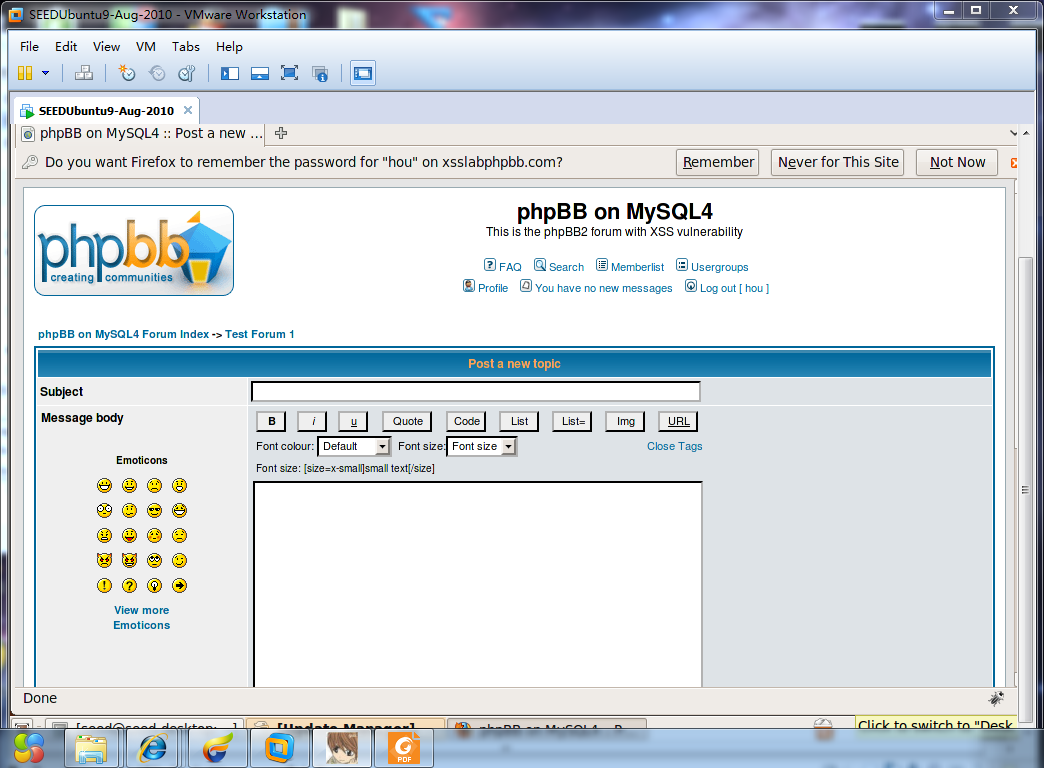Open the Tabs menu
This screenshot has width=1044, height=768.
point(186,47)
